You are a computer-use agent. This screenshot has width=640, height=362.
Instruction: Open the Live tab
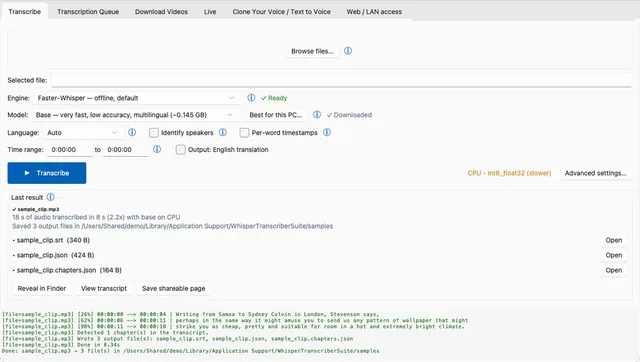click(x=210, y=12)
